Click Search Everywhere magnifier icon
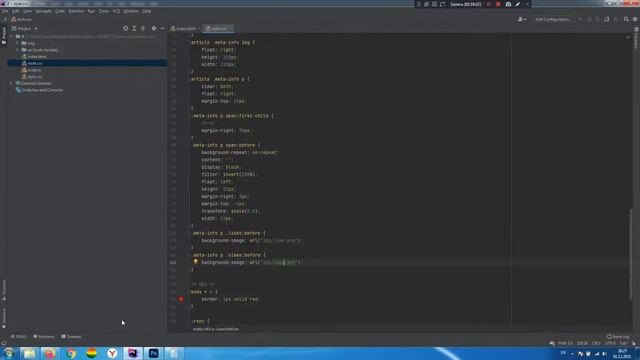This screenshot has width=640, height=360. click(x=626, y=19)
